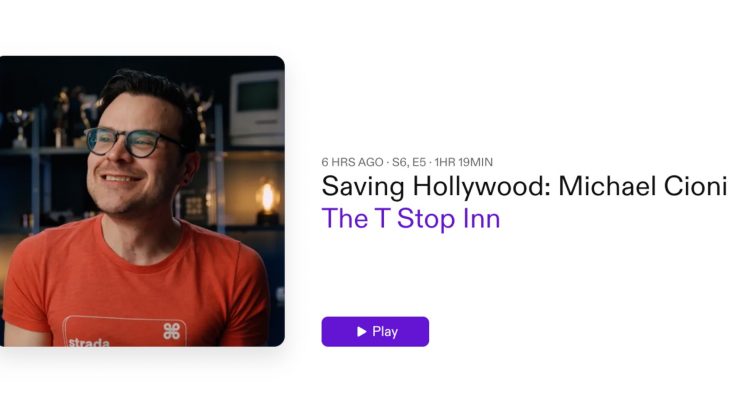Open the Saving Hollywood: Michael Cioni title

[524, 186]
